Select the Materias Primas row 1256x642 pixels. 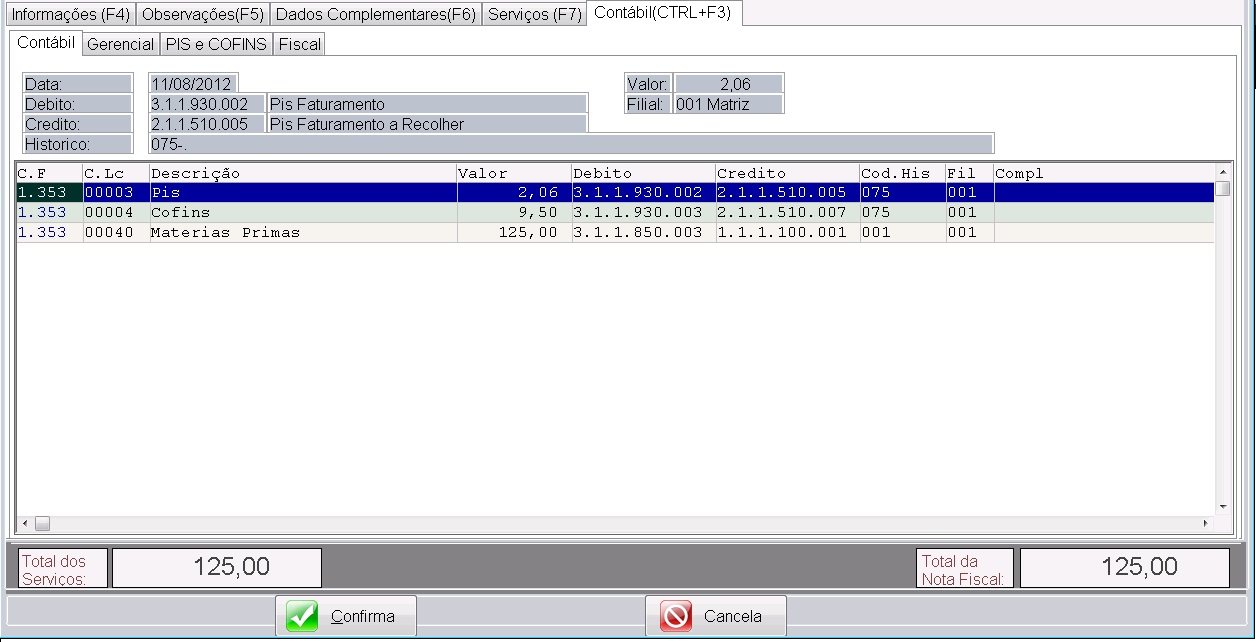(x=300, y=232)
